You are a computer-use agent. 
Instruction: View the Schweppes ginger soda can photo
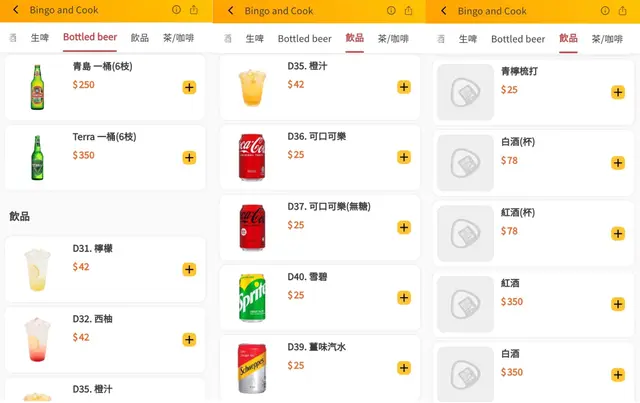click(252, 367)
